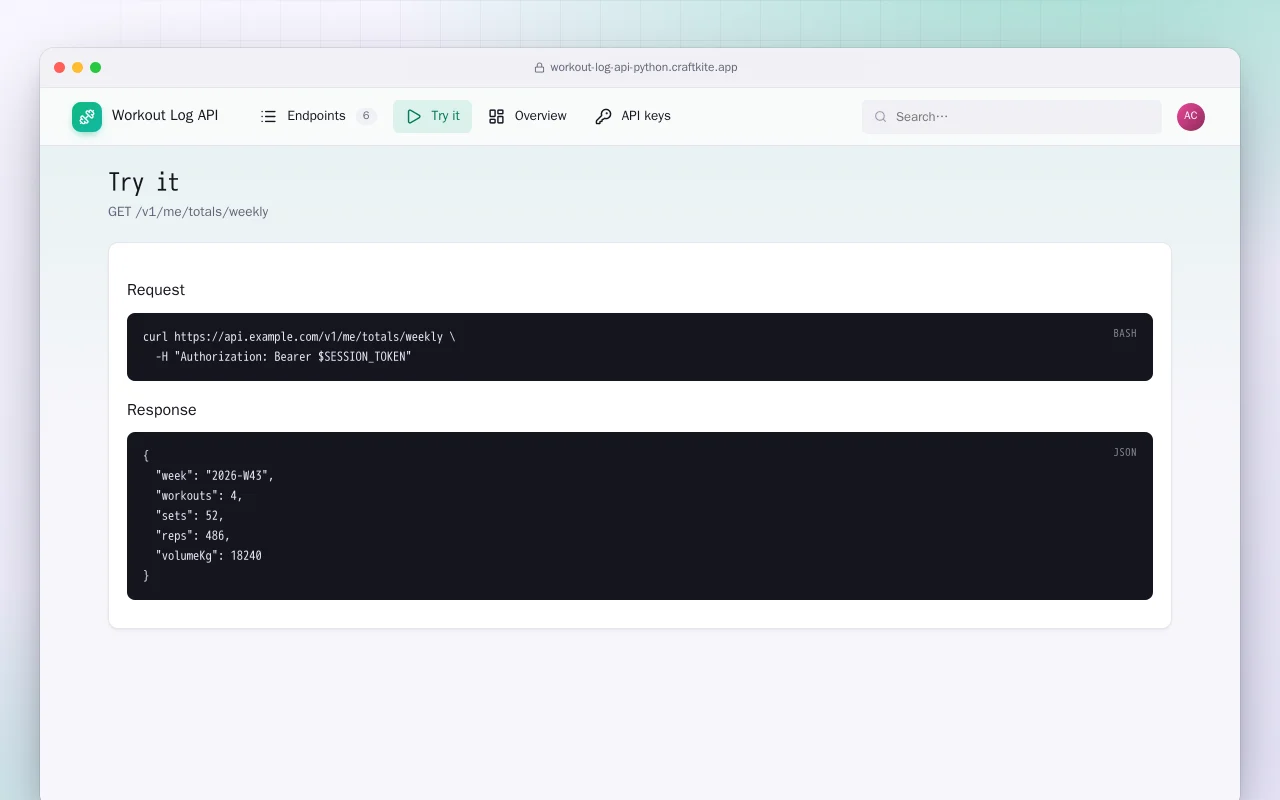Click the Endpoints count badge 6
The image size is (1280, 800).
click(366, 116)
